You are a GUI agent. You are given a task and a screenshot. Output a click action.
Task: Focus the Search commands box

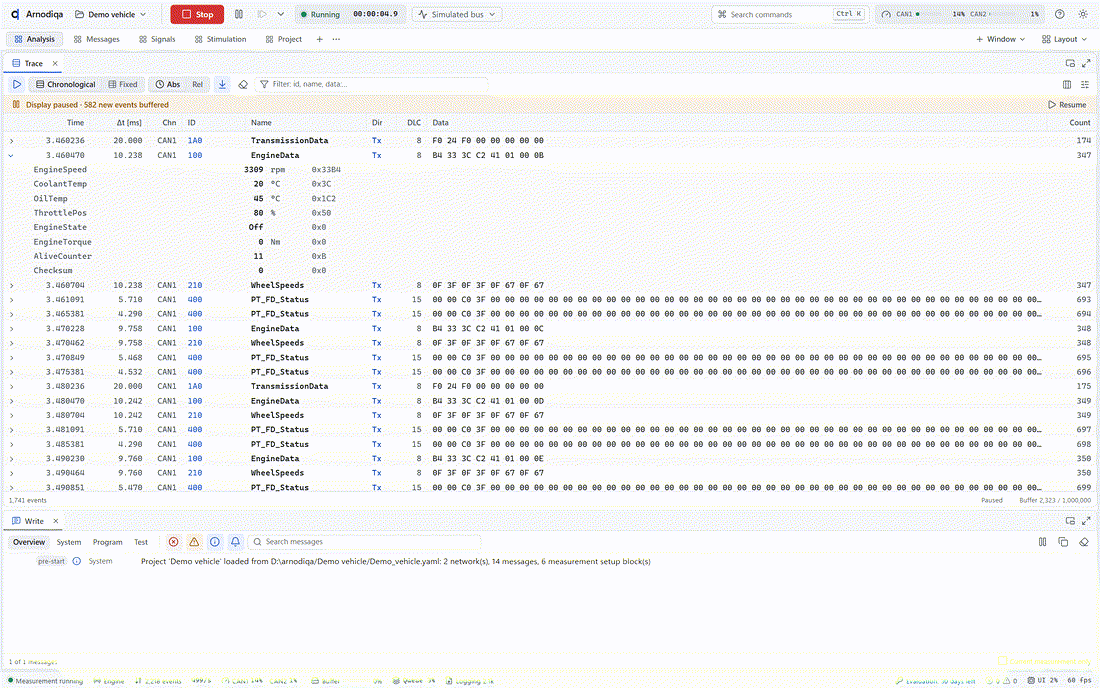point(790,14)
